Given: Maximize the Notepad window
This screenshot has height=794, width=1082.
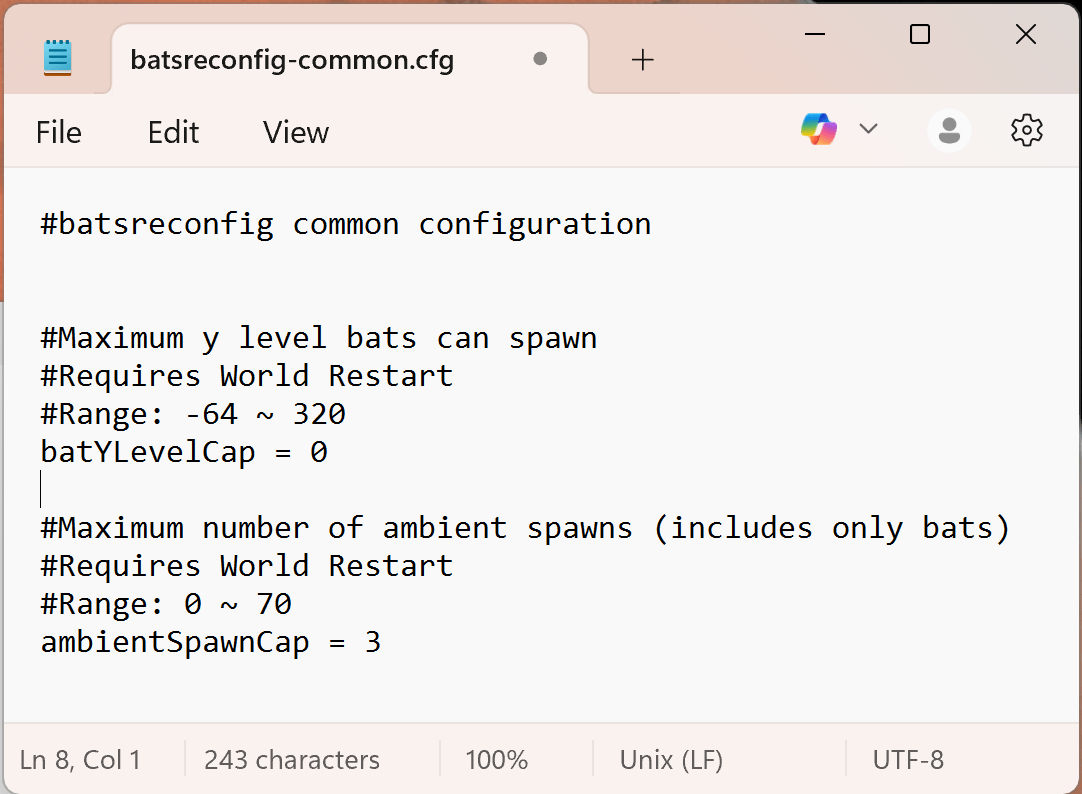Looking at the screenshot, I should pos(920,35).
